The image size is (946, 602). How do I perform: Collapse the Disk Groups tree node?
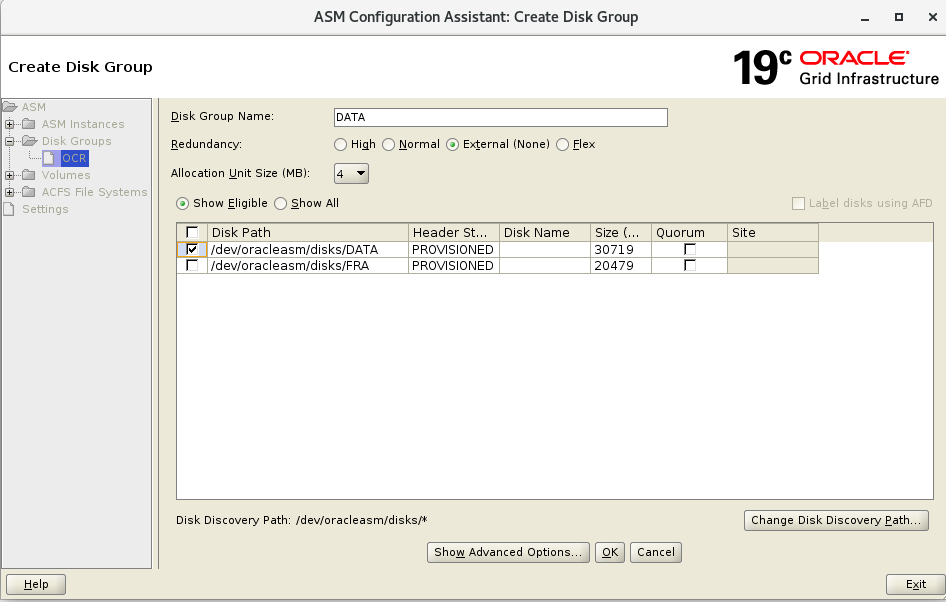(x=10, y=141)
